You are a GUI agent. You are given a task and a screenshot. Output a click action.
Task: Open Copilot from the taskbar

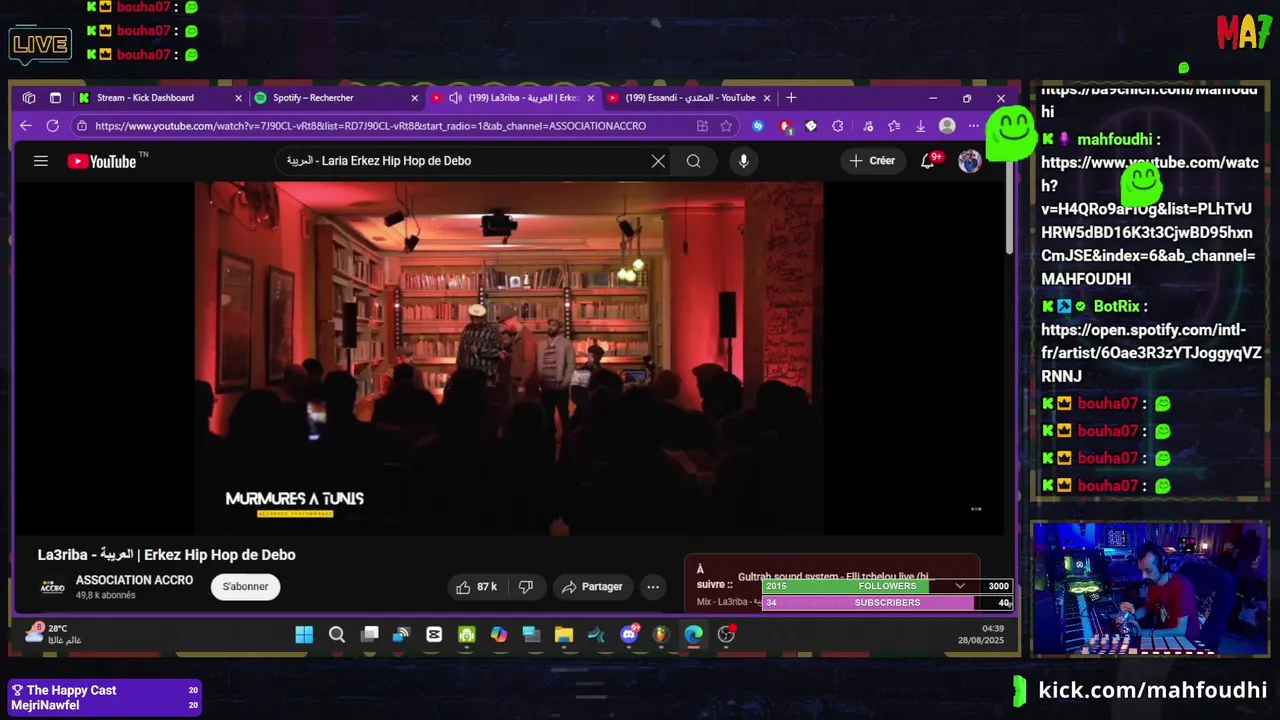point(499,635)
